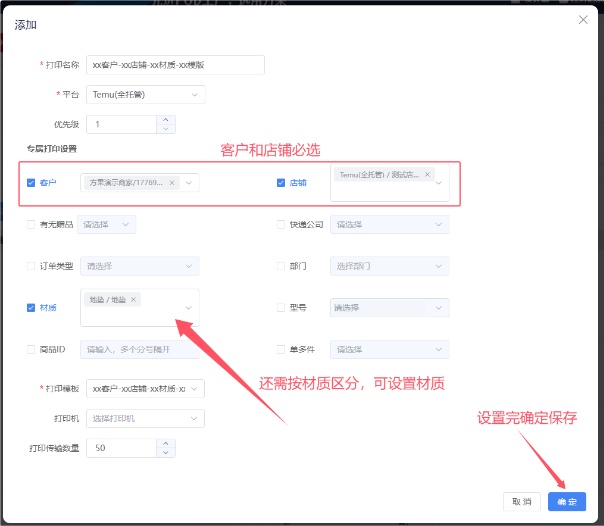Image resolution: width=604 pixels, height=526 pixels.
Task: Click the 确定 button to save
Action: click(x=567, y=501)
